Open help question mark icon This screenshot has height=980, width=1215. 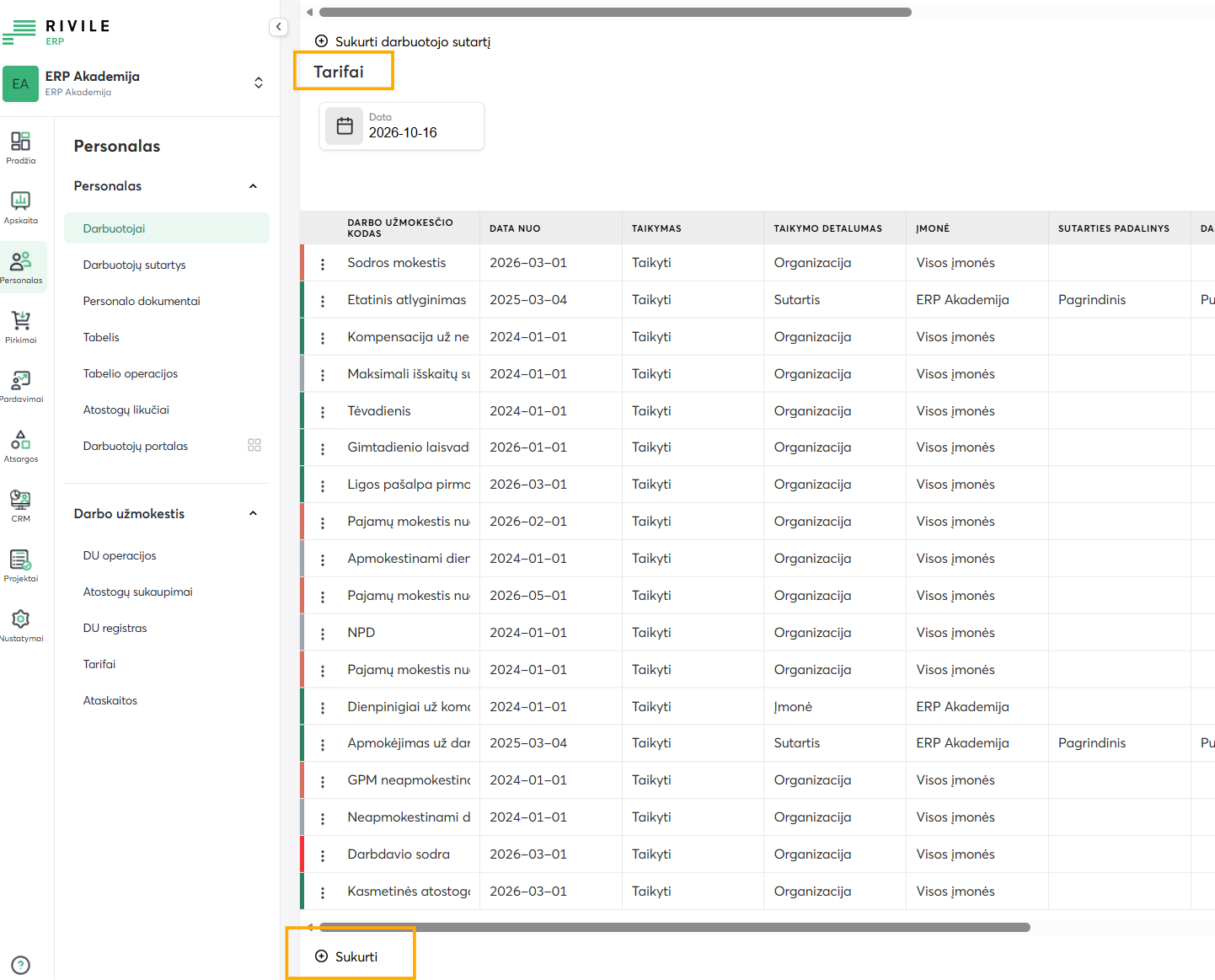pos(21,966)
